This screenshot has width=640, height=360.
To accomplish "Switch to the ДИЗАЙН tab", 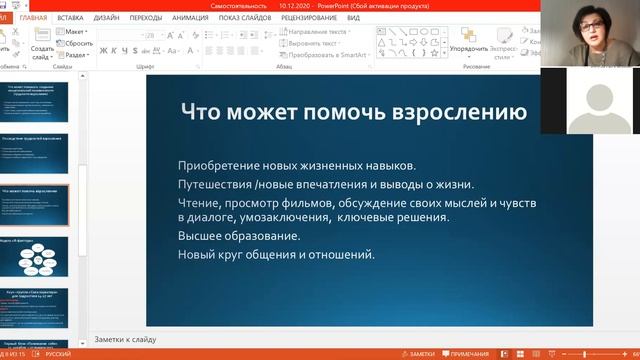I will (106, 18).
